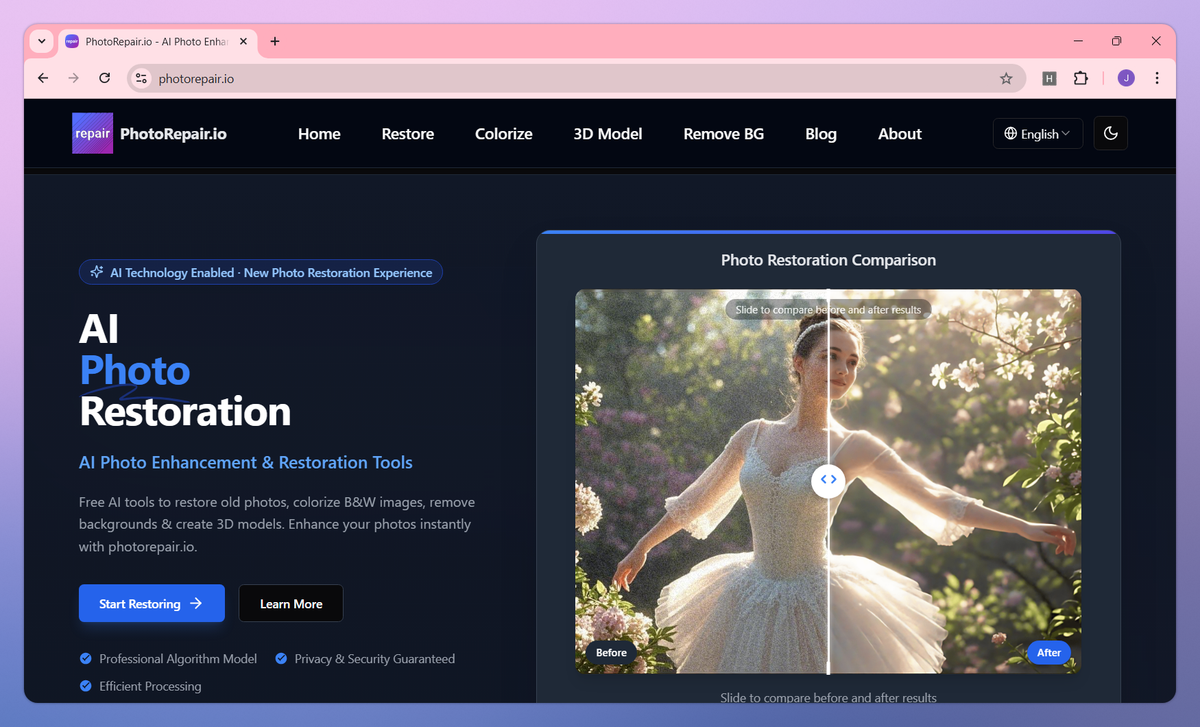The image size is (1200, 727).
Task: Open the H extension icon
Action: pos(1049,78)
